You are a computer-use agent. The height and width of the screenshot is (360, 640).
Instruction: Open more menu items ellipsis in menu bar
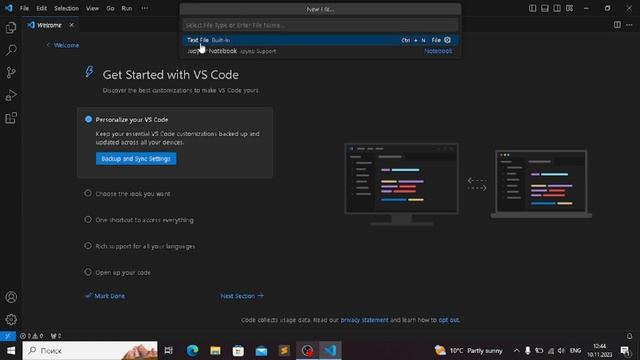(145, 8)
